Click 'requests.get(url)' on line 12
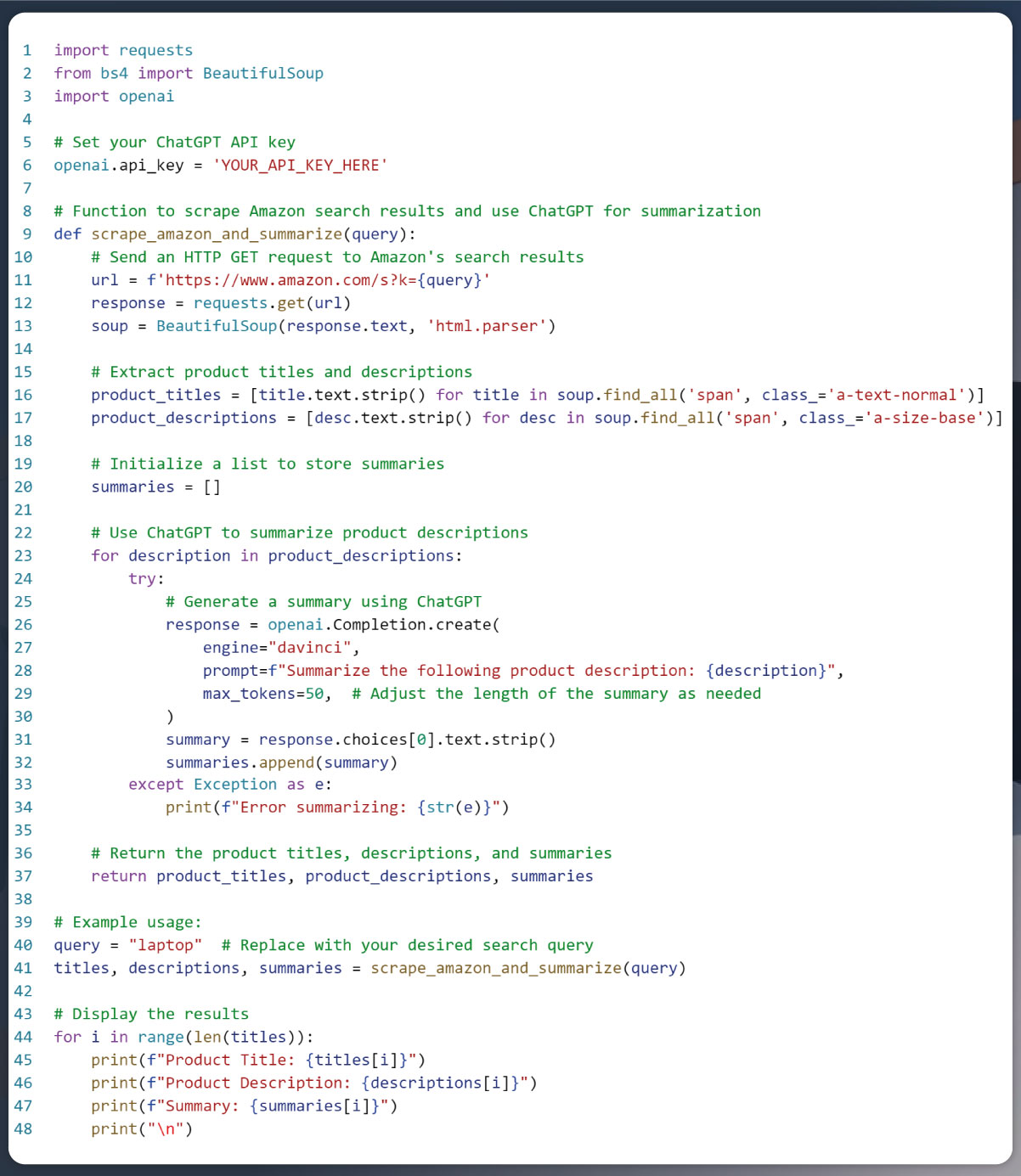Viewport: 1021px width, 1176px height. [272, 302]
